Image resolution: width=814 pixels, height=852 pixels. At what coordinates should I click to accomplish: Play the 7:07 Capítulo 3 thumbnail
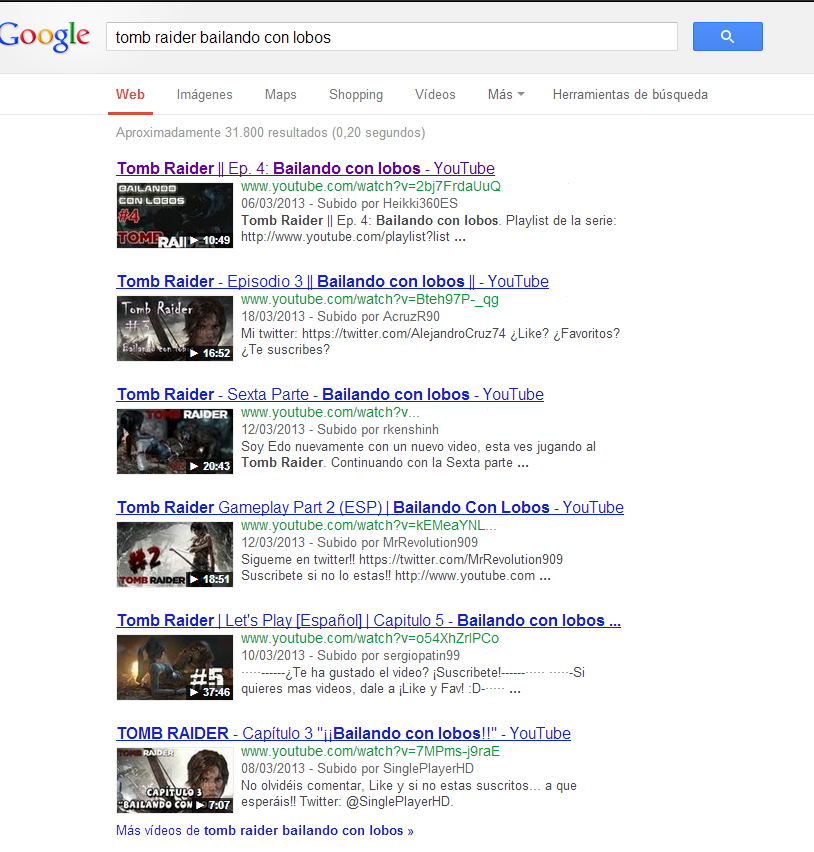(175, 780)
